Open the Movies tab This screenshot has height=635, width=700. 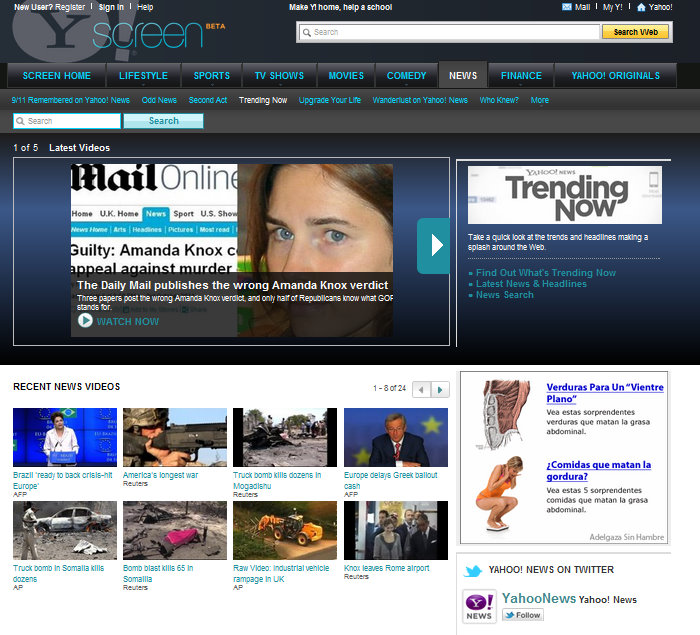(346, 75)
